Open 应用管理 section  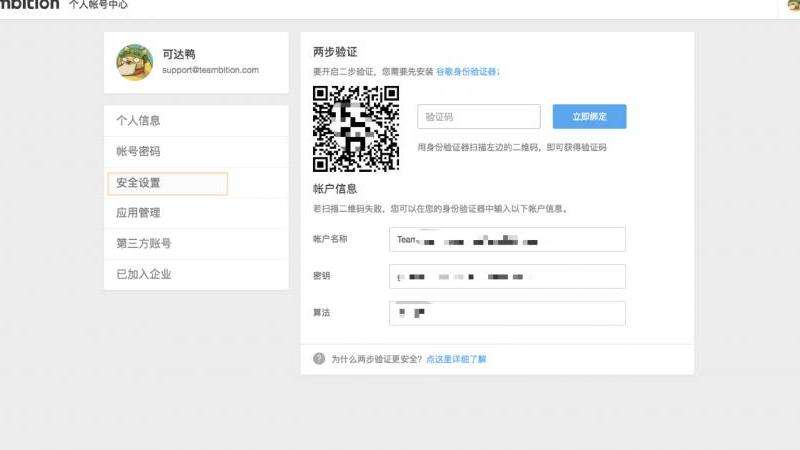196,213
